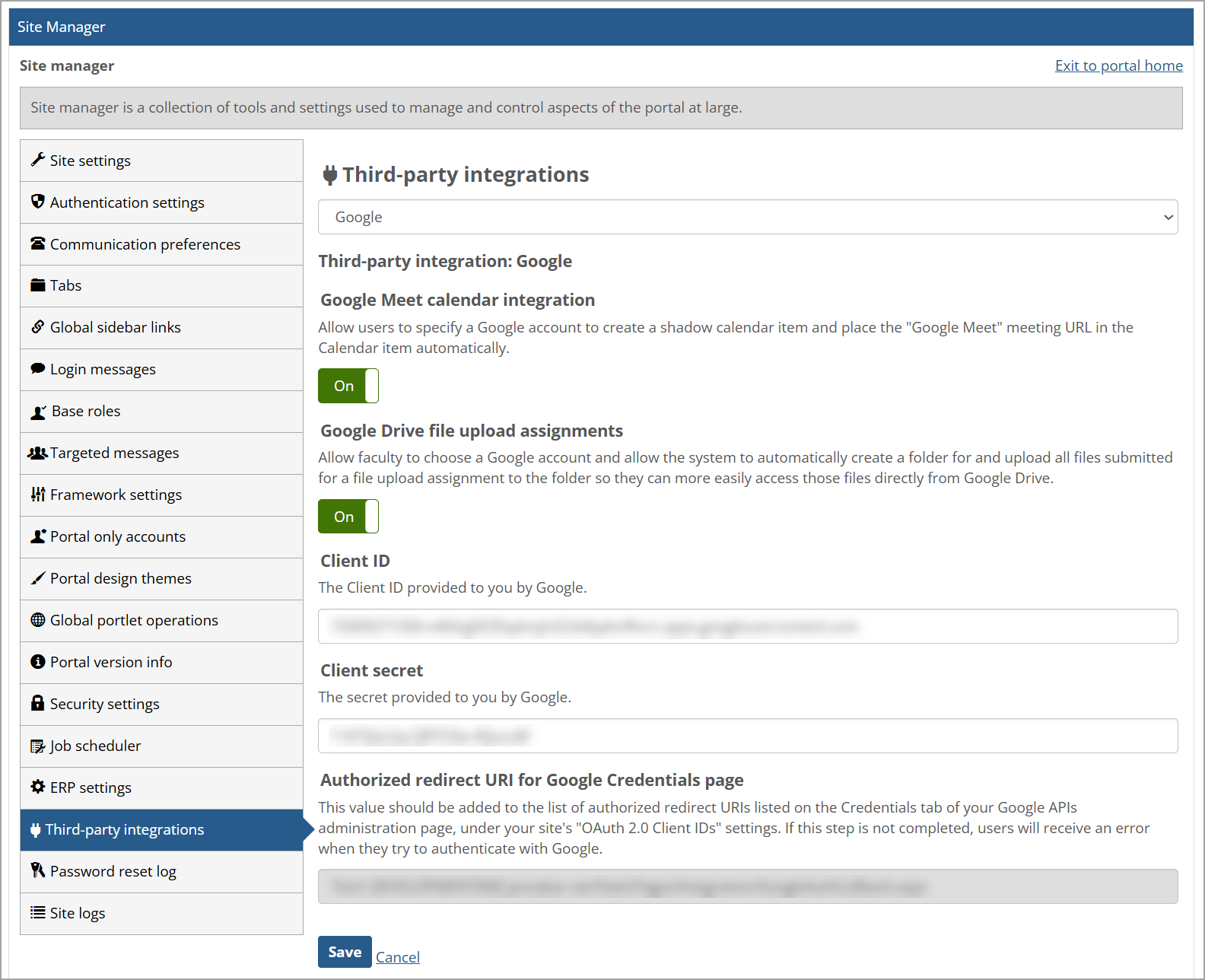Open Login messages section
This screenshot has width=1205, height=980.
161,370
